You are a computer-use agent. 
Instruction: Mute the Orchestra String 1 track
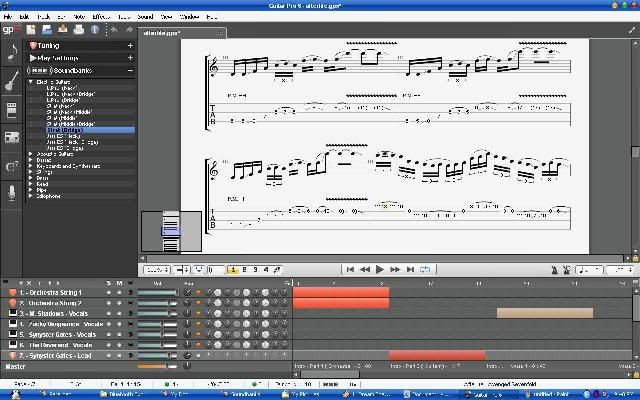click(119, 293)
